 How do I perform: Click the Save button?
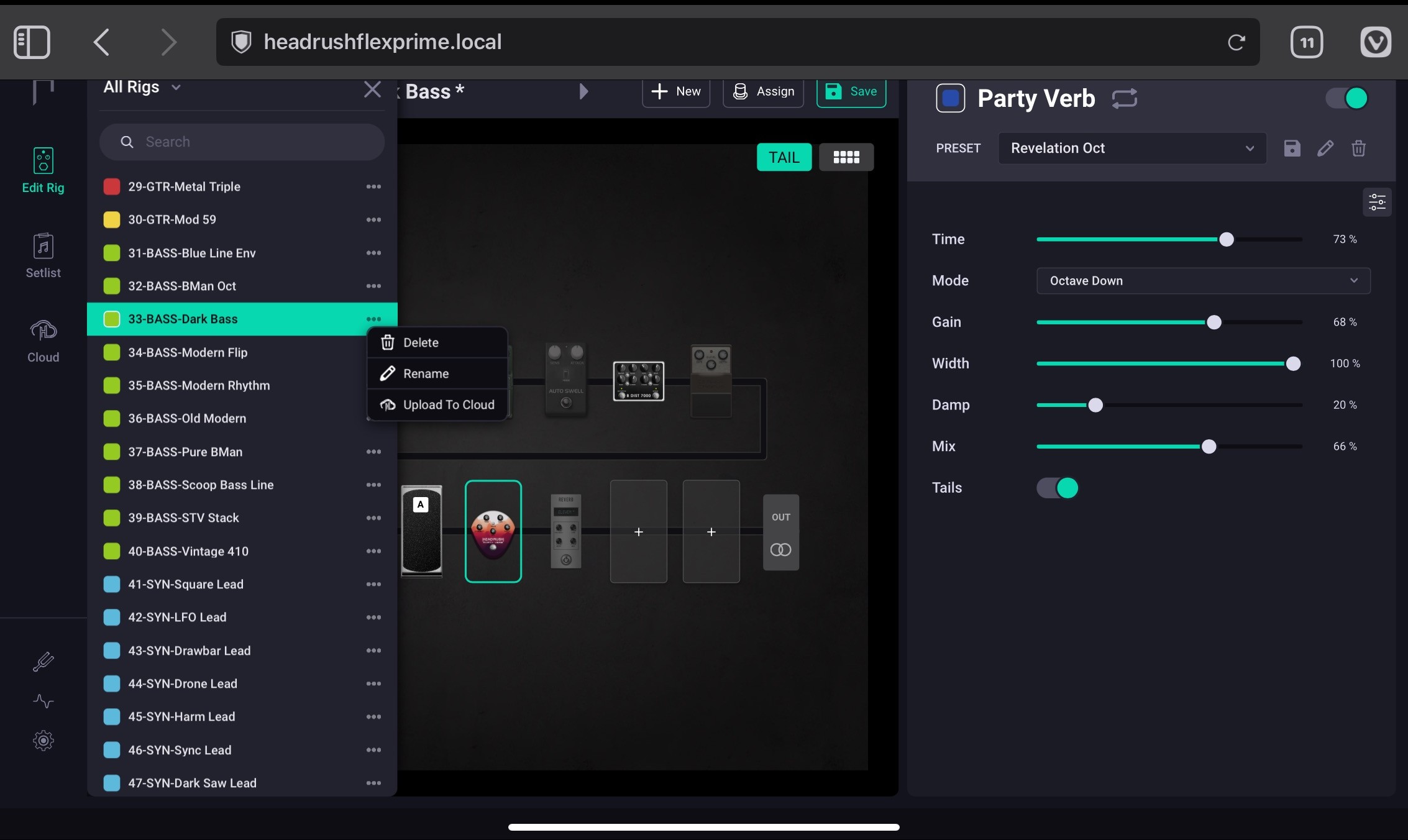click(851, 92)
